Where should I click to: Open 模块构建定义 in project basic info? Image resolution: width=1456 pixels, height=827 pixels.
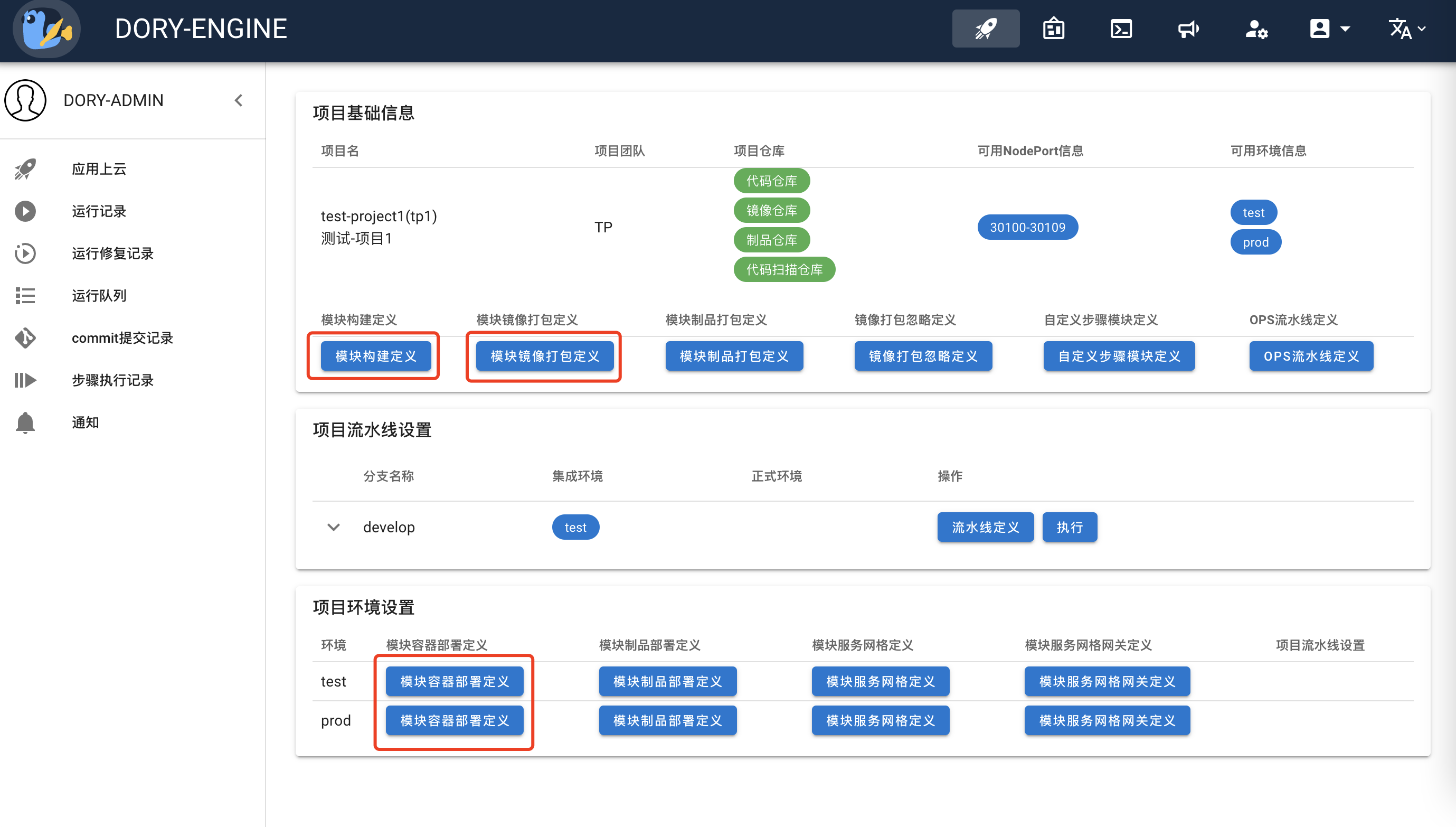point(374,356)
